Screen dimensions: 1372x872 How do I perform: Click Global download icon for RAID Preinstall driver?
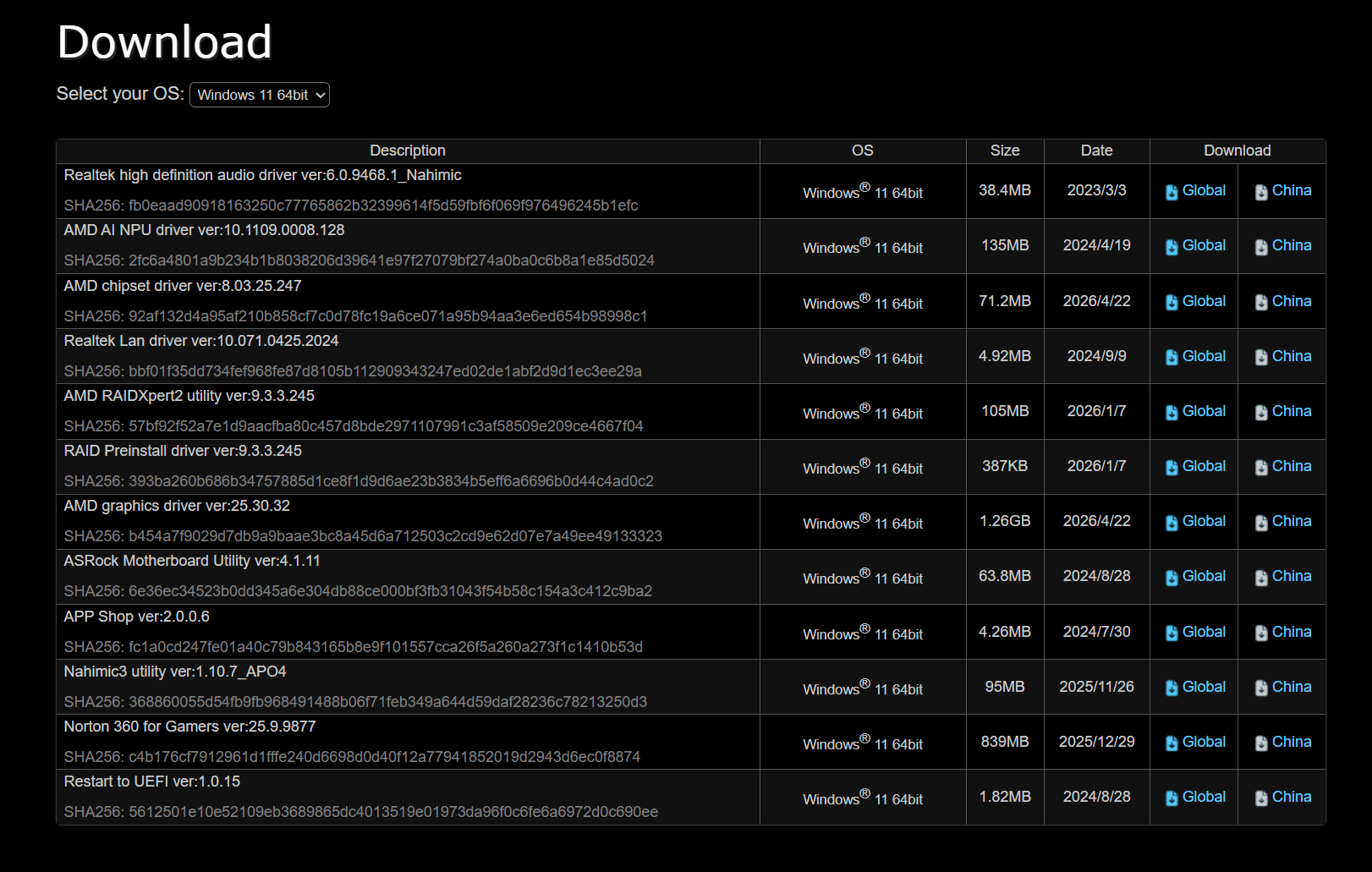(1172, 467)
